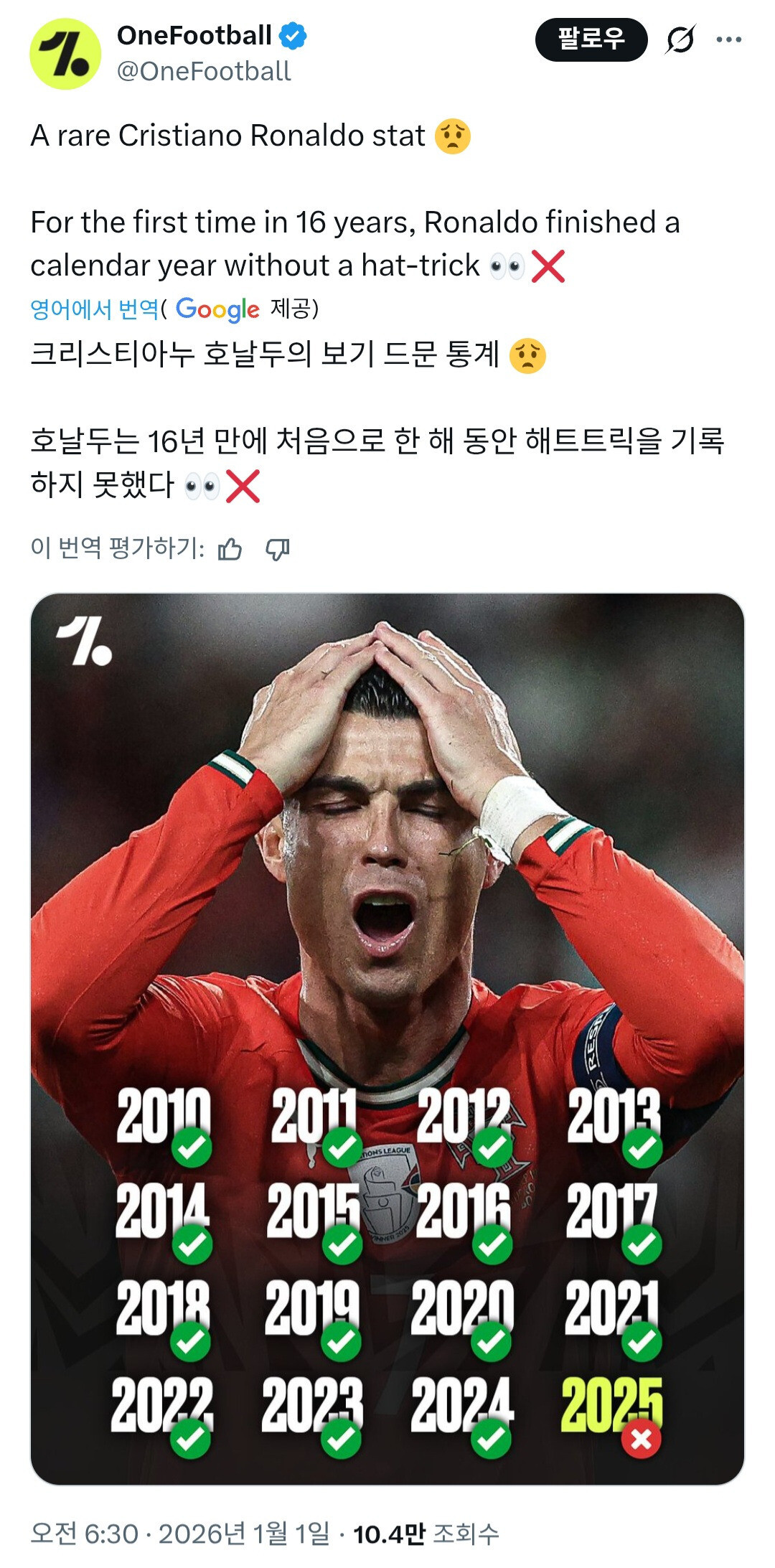Tap the OneFootball logo on the image

tap(85, 640)
